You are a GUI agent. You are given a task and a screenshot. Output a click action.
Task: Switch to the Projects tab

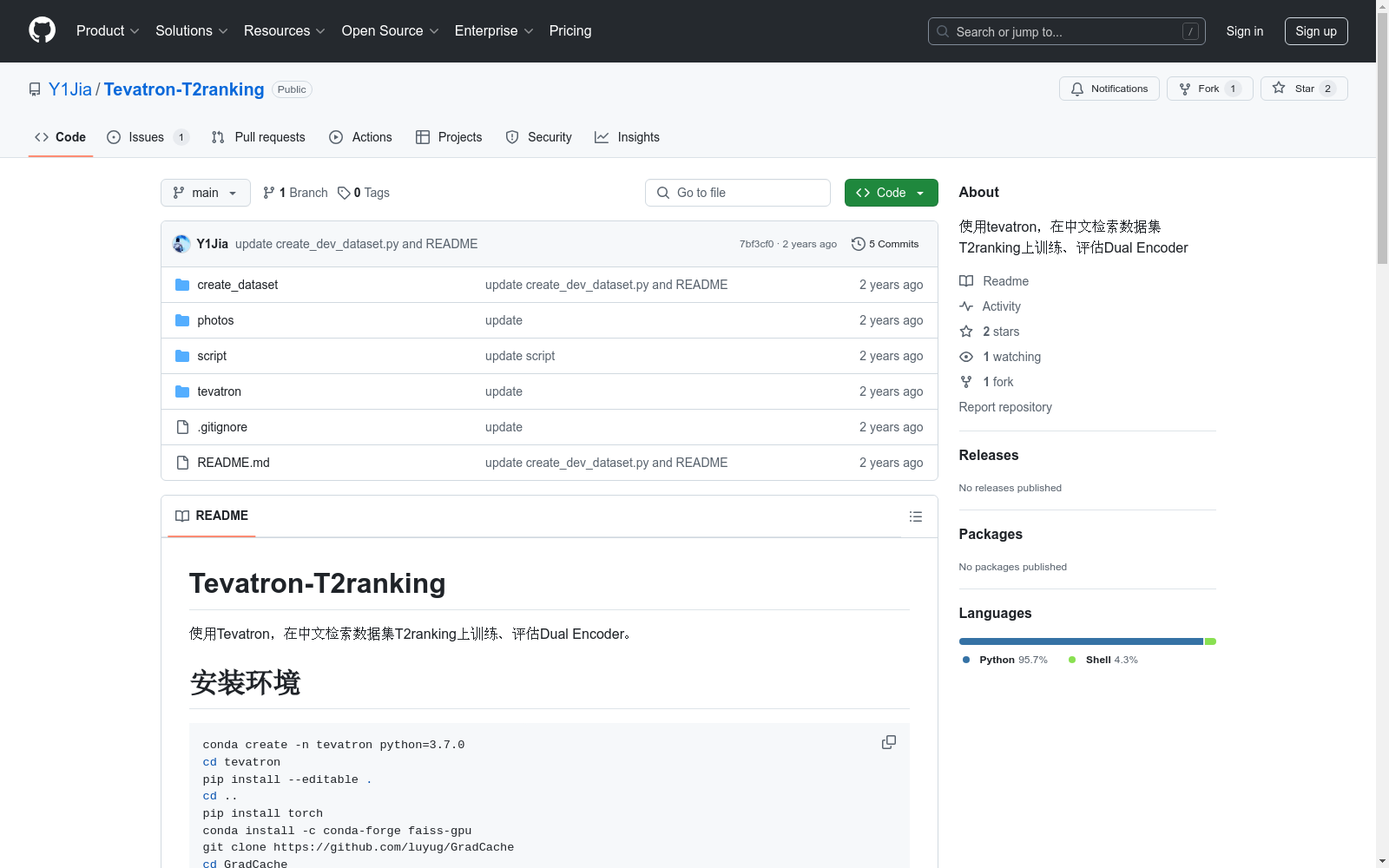[x=449, y=137]
